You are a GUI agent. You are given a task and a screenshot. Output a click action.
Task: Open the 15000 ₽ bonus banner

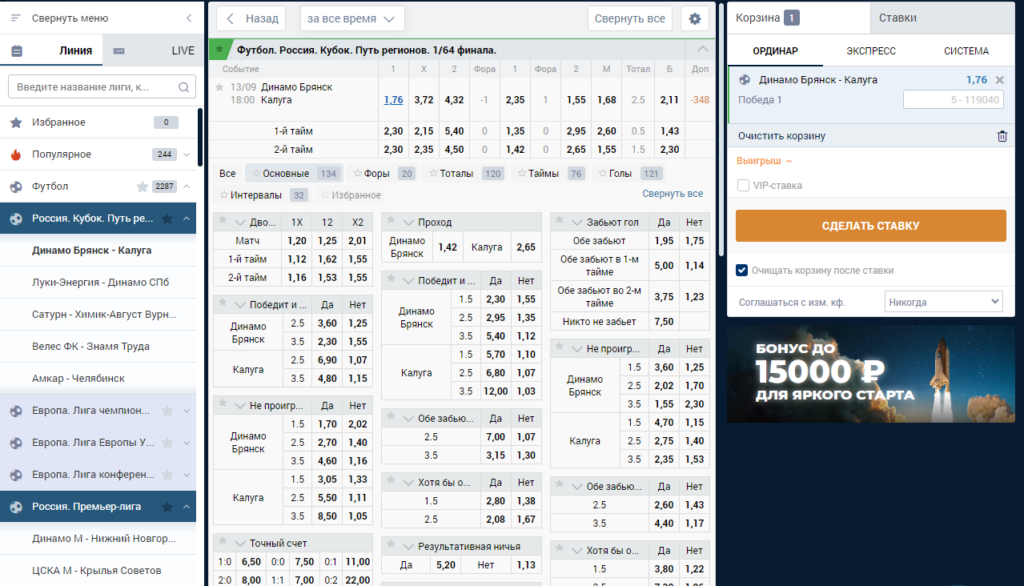(x=871, y=374)
